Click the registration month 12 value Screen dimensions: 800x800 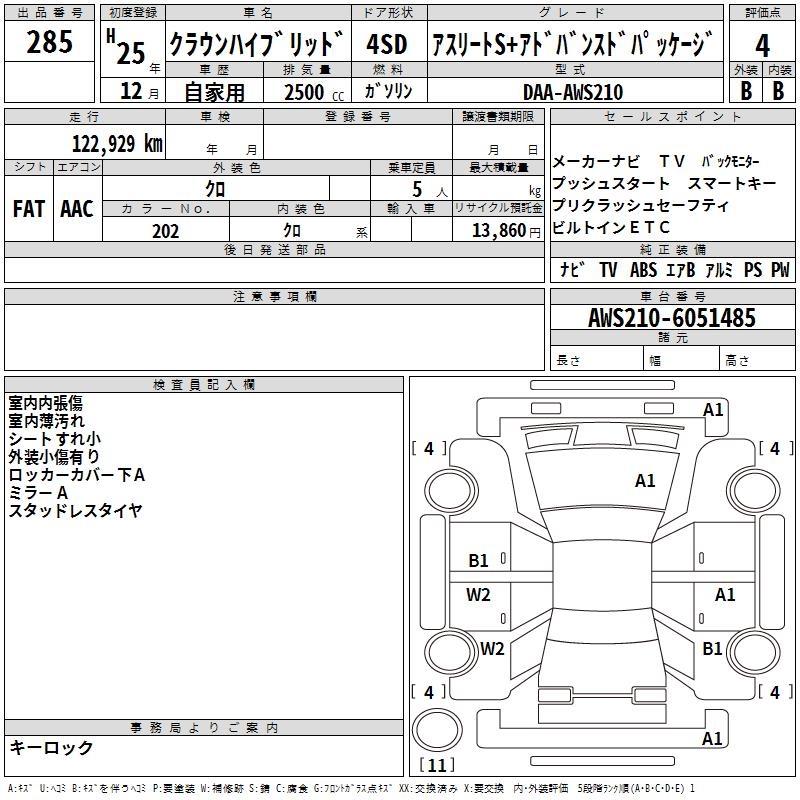pyautogui.click(x=131, y=91)
